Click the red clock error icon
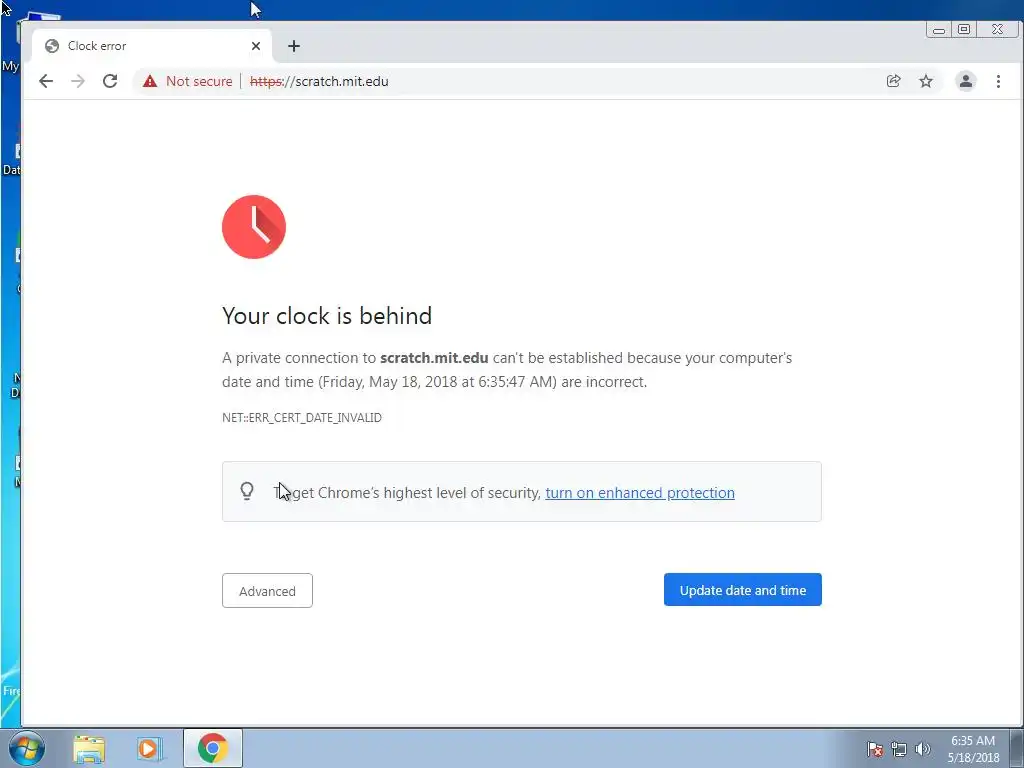This screenshot has width=1024, height=768. tap(254, 227)
